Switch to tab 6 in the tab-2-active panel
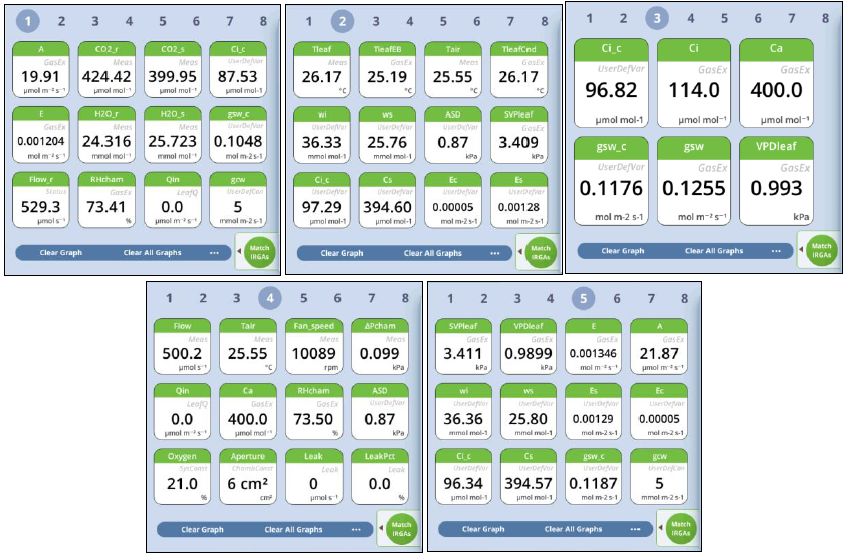 coord(476,22)
